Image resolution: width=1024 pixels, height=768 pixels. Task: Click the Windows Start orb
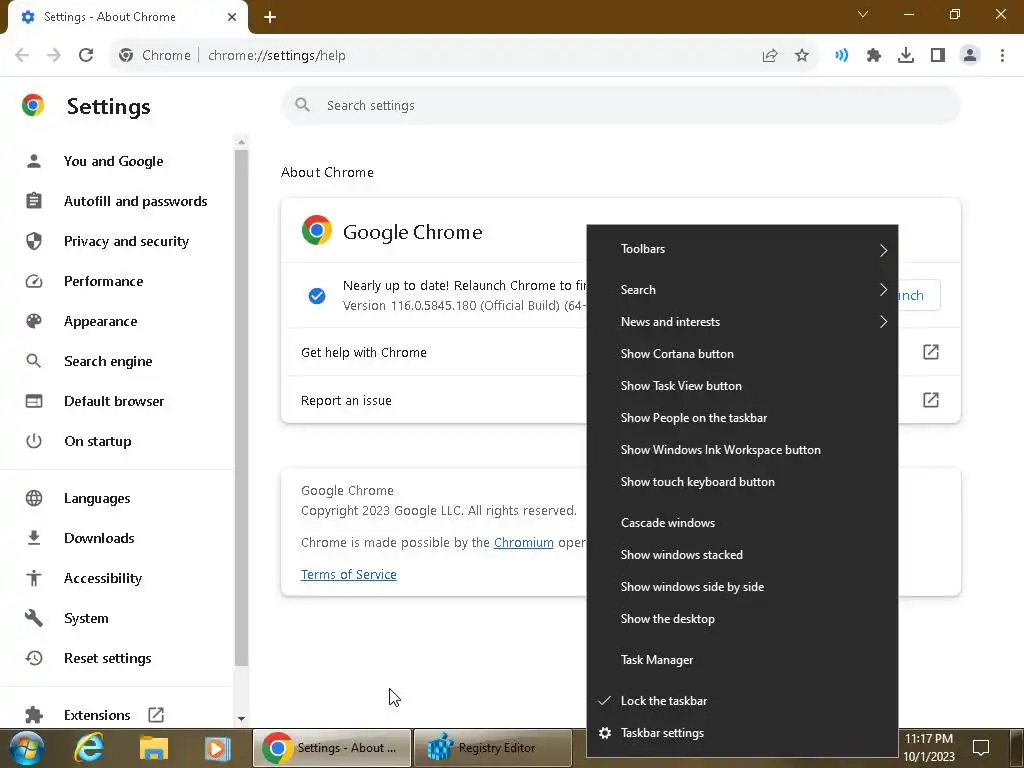(26, 748)
